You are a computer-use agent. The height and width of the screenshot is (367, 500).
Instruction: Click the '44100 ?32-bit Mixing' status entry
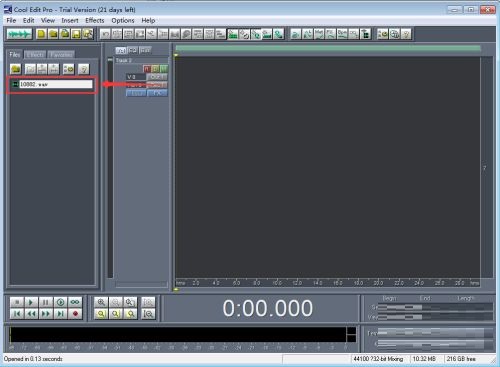point(378,359)
